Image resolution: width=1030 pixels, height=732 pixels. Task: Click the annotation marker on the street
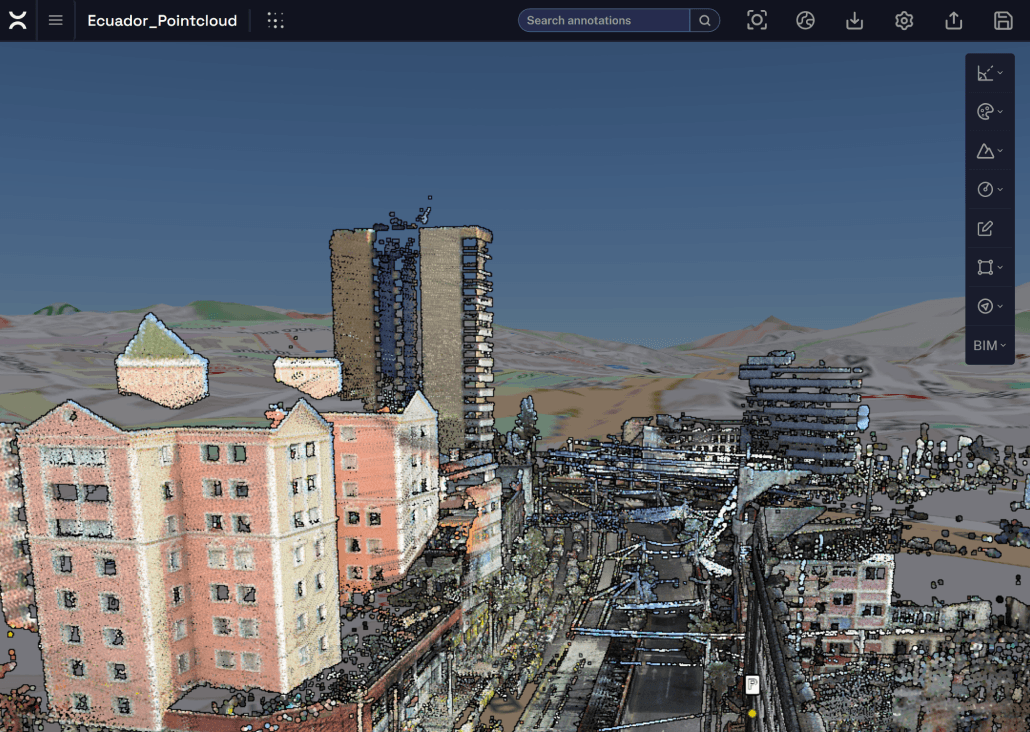(x=752, y=686)
